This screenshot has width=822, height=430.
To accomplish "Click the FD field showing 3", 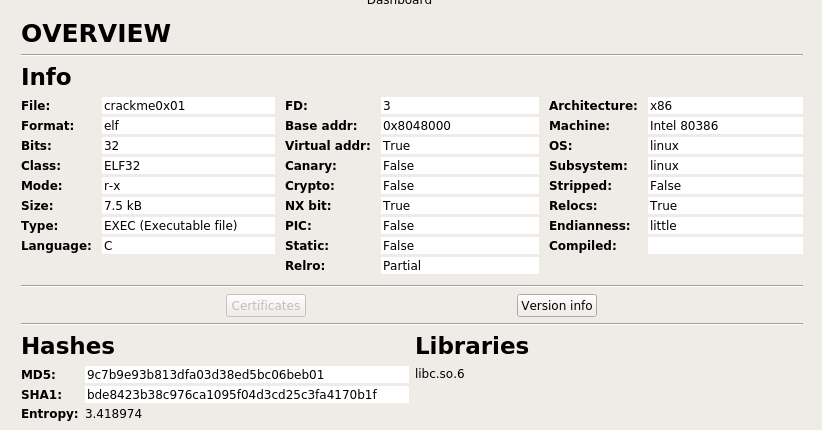I will pyautogui.click(x=460, y=105).
